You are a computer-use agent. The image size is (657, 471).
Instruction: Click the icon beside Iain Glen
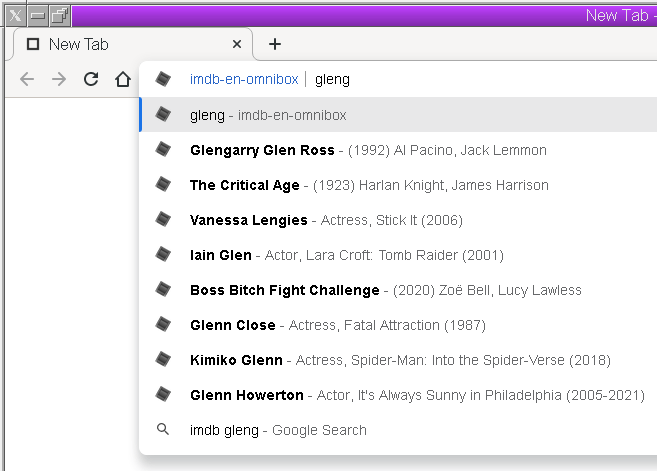(x=163, y=254)
